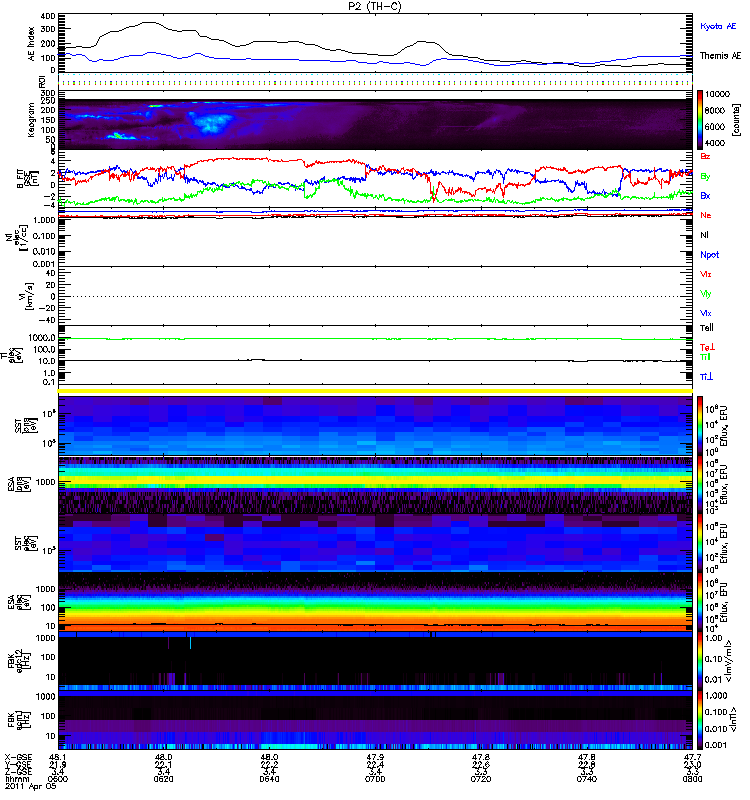Click the "[counts]" color bar unit label

(x=735, y=119)
